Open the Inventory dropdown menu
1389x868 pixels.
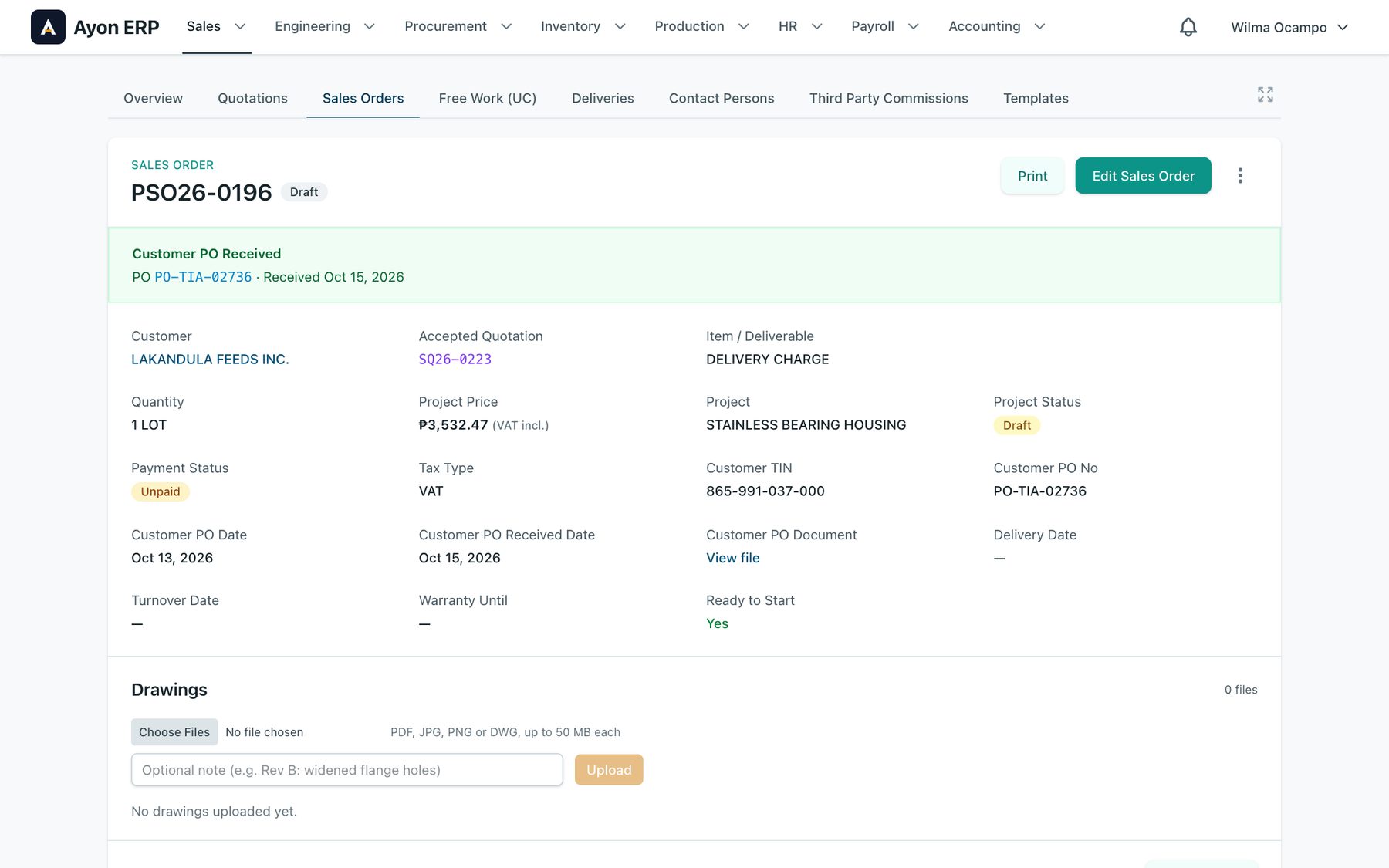coord(583,26)
